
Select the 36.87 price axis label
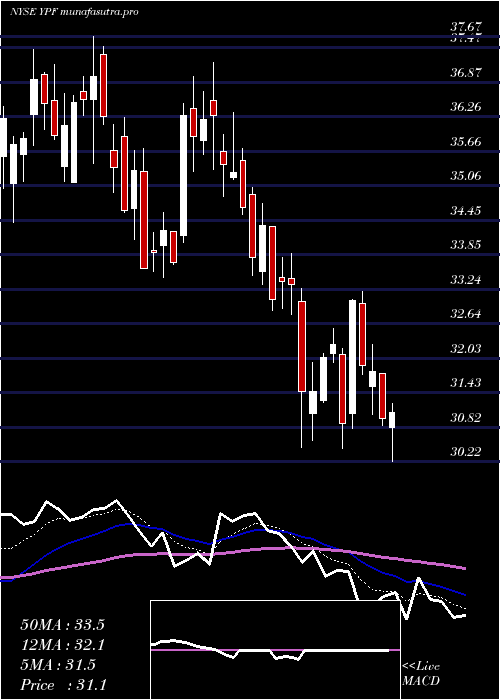pyautogui.click(x=467, y=72)
